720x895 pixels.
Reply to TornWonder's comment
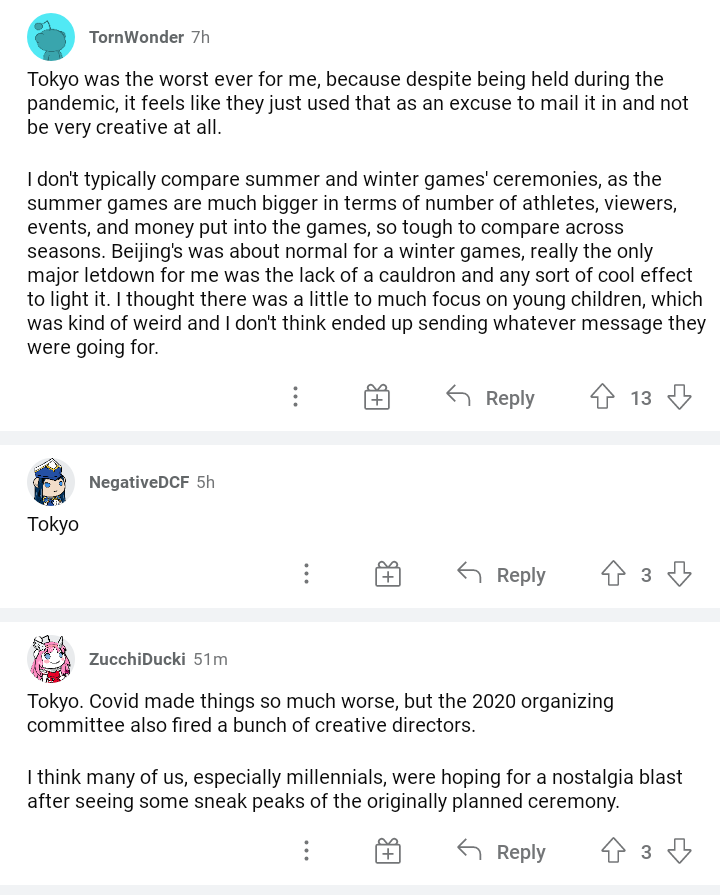tap(490, 398)
